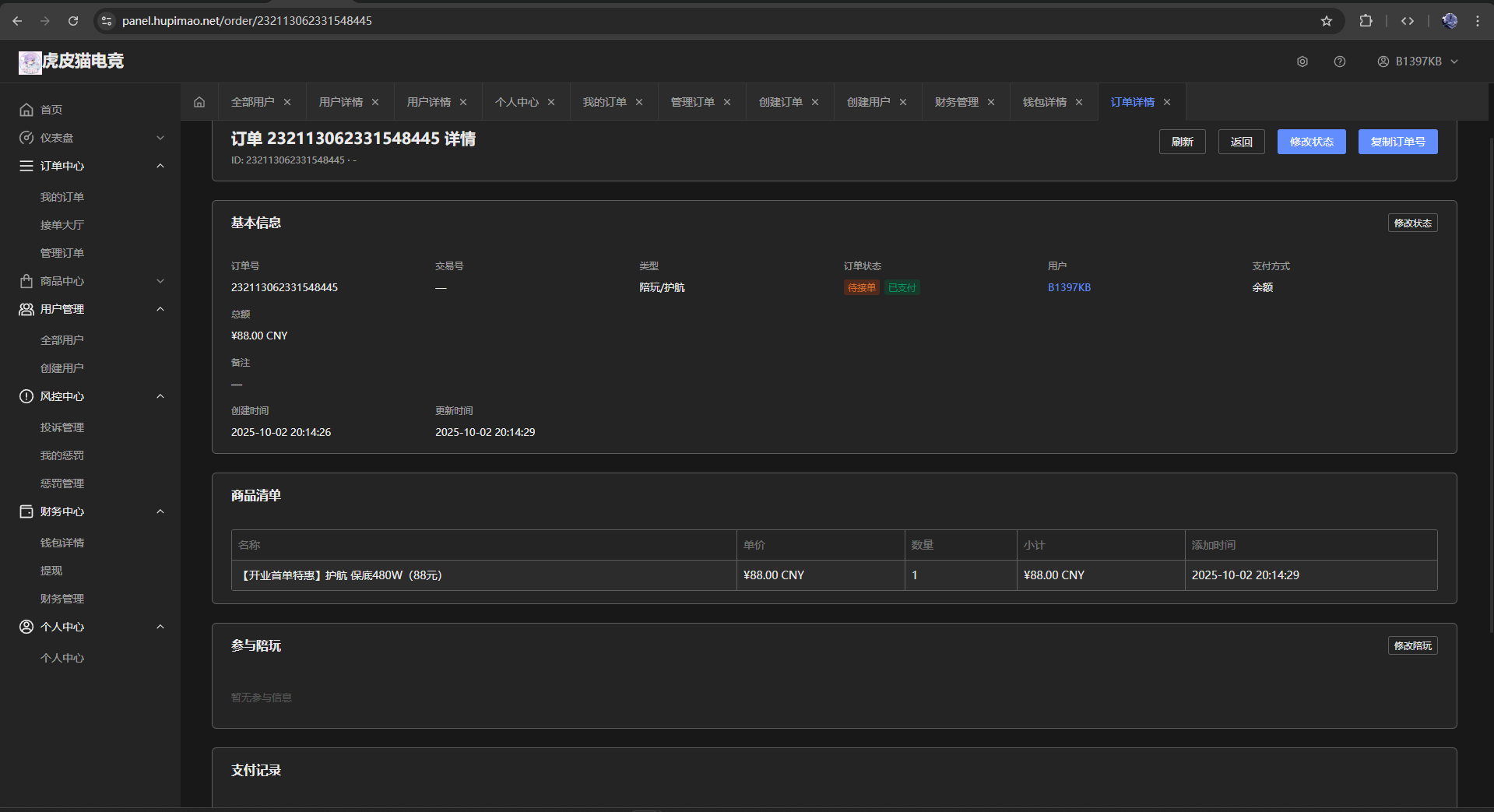1494x812 pixels.
Task: Click the 刷新 button
Action: pyautogui.click(x=1182, y=142)
